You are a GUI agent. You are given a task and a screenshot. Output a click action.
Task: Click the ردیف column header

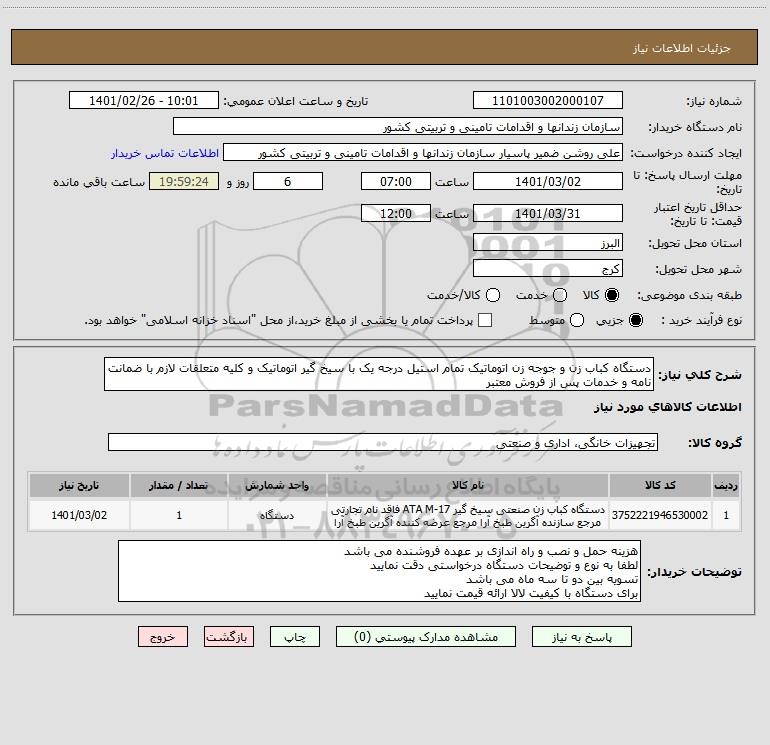click(726, 485)
